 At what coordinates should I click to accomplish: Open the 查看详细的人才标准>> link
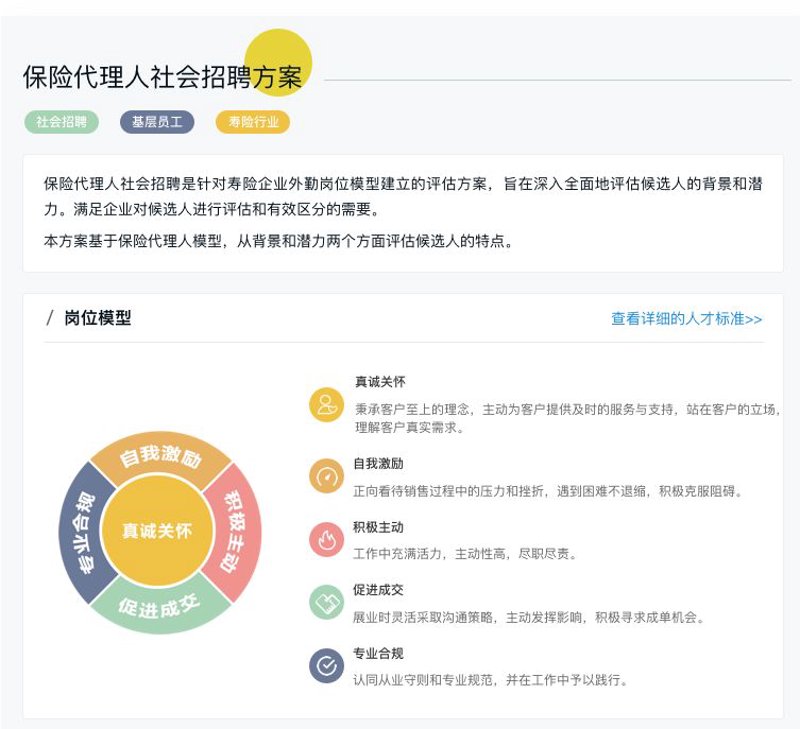pos(687,319)
